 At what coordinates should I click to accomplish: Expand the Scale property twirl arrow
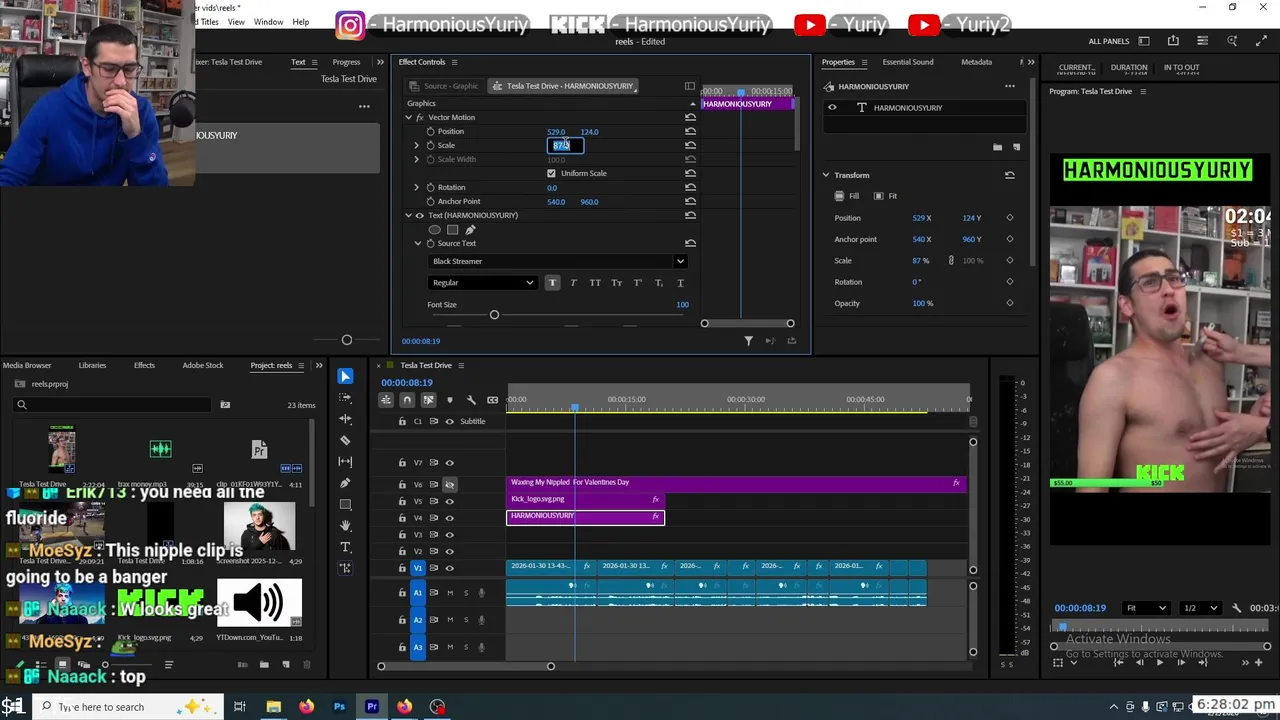417,145
